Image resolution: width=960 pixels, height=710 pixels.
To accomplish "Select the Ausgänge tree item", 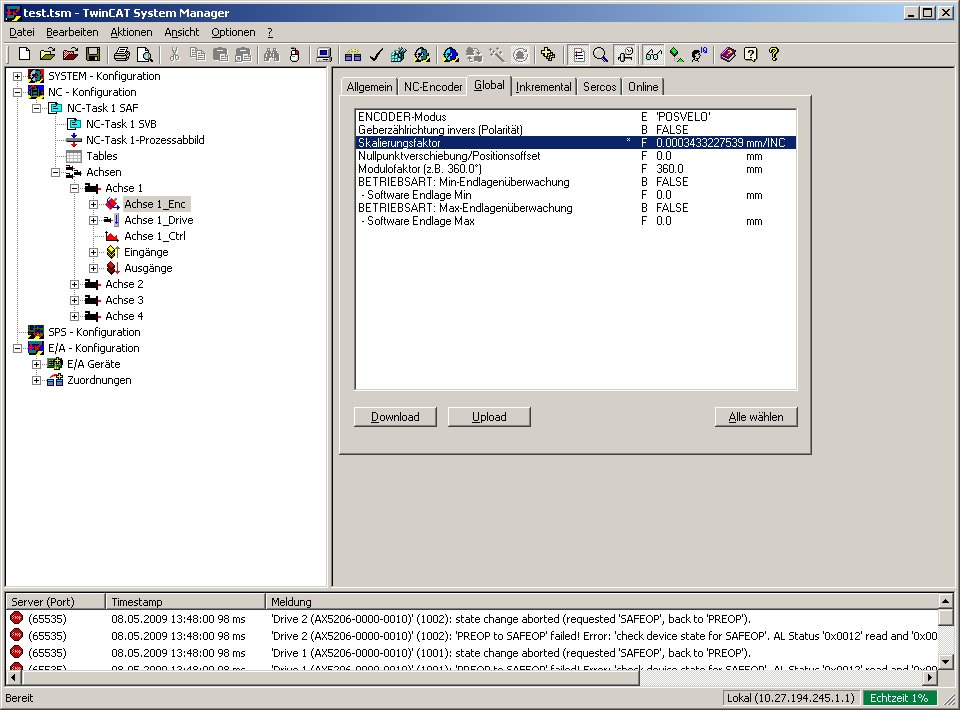I will 148,268.
